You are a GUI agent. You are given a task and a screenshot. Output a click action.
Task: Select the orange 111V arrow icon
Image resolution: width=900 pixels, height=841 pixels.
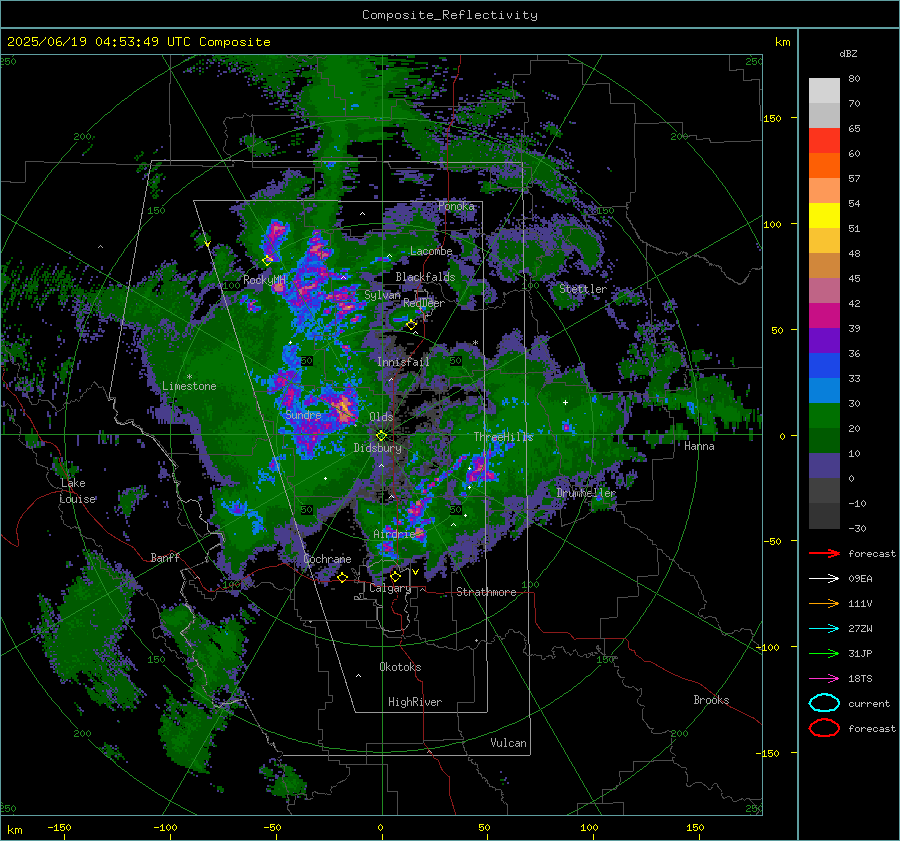[x=824, y=603]
